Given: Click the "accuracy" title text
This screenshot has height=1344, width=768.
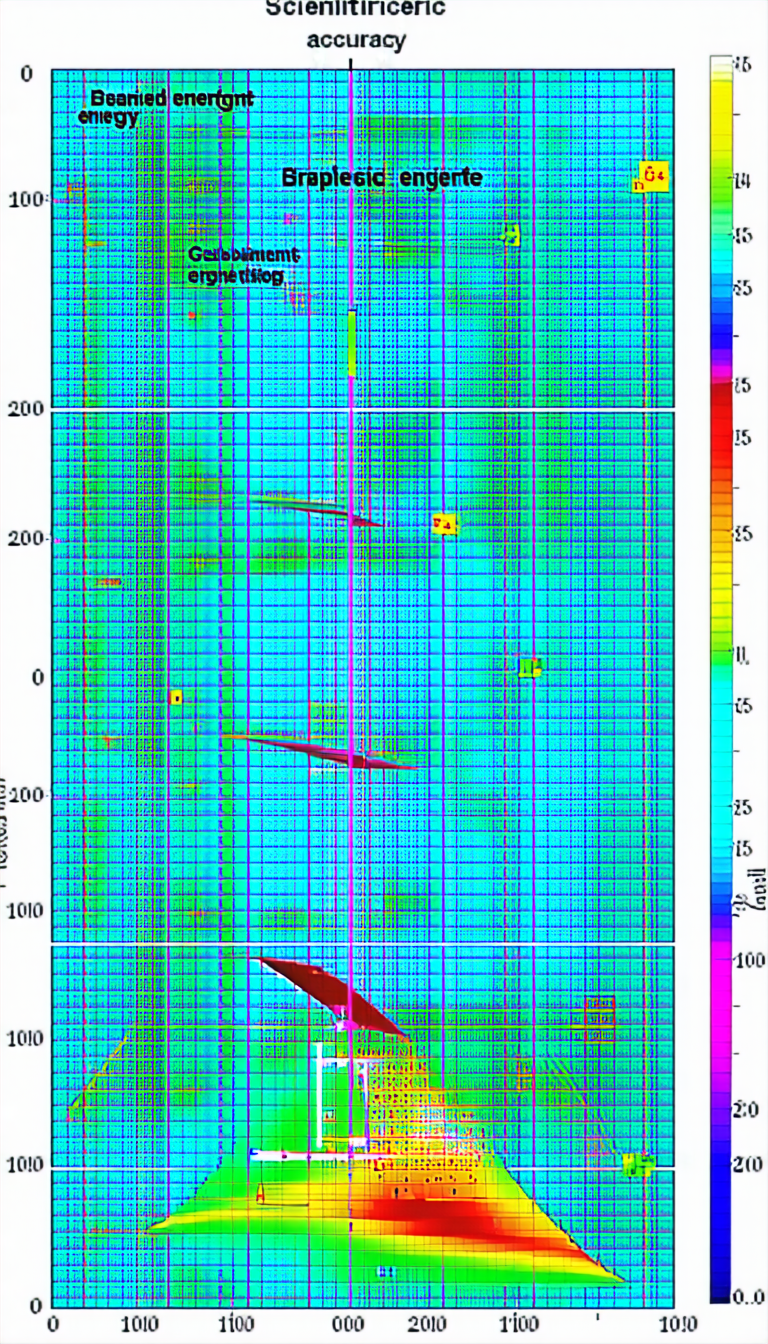Looking at the screenshot, I should 357,41.
